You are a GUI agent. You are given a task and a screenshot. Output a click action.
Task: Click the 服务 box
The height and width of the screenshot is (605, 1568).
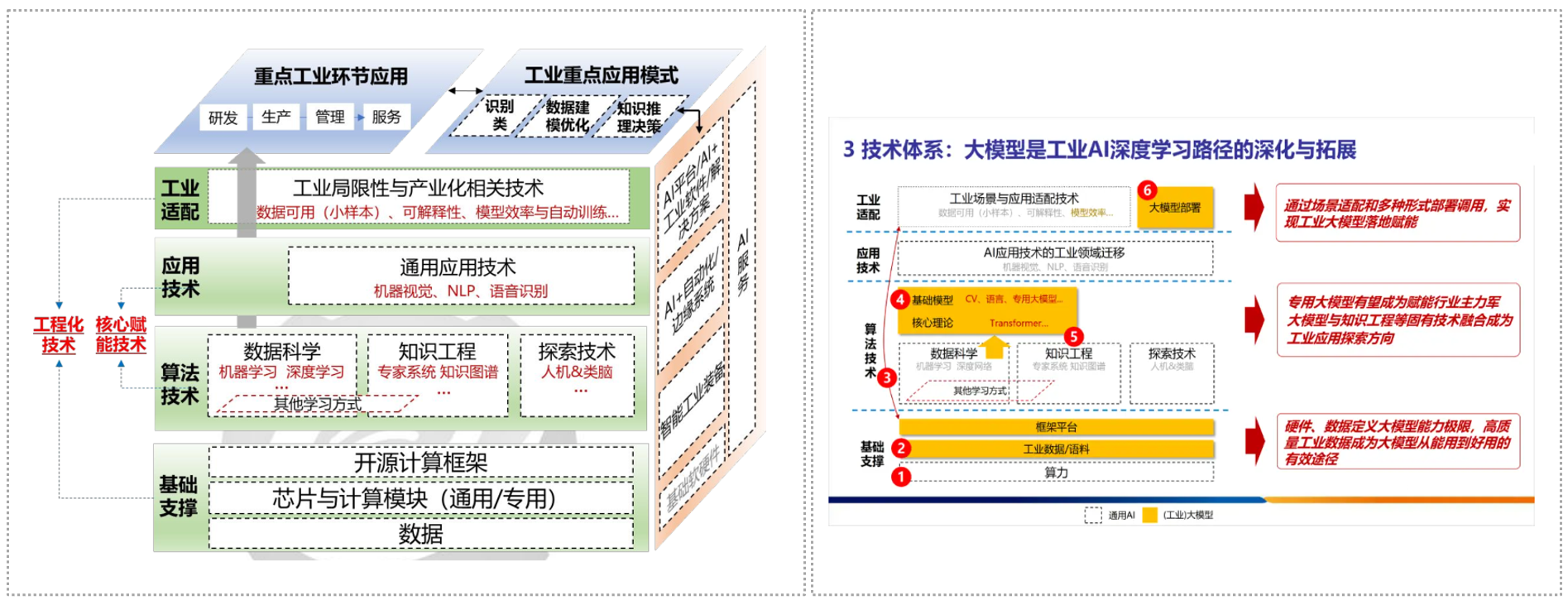386,117
